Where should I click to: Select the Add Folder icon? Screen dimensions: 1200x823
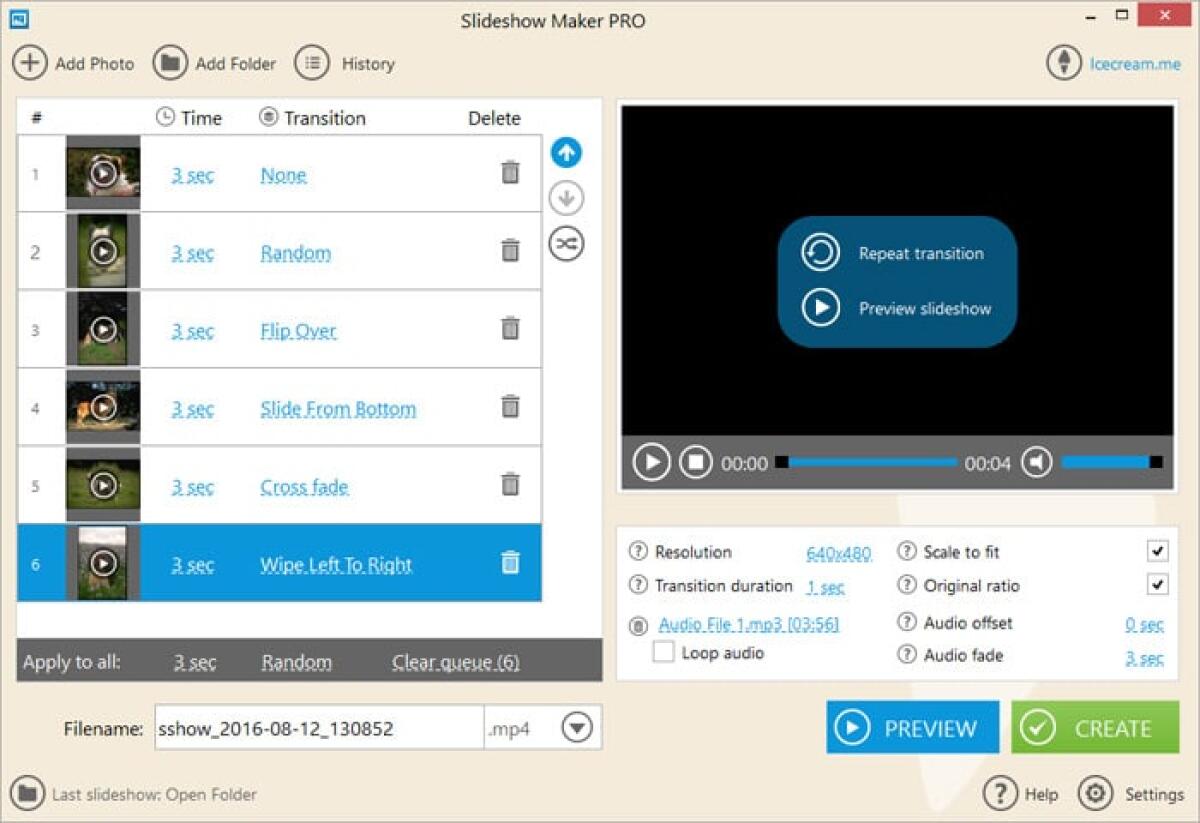pyautogui.click(x=168, y=63)
